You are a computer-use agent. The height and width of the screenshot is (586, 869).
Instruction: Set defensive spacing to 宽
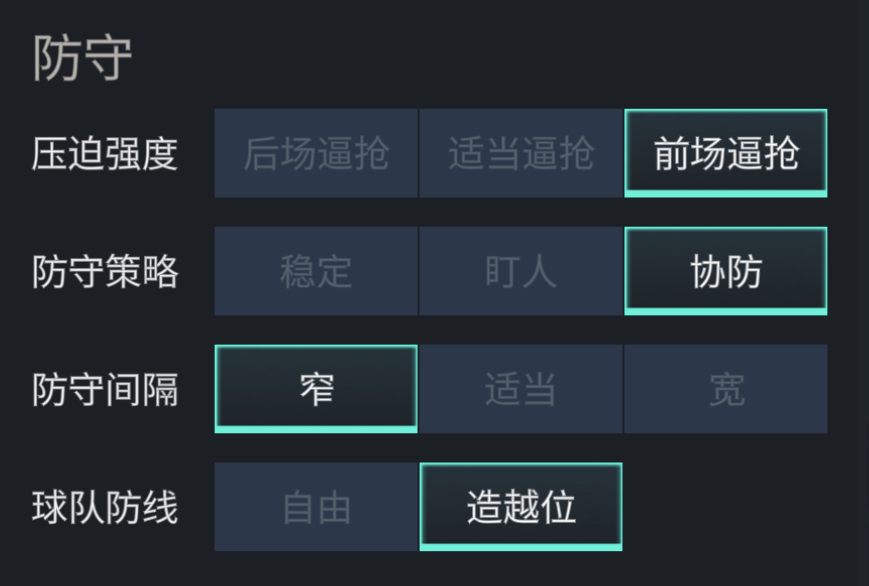point(726,389)
